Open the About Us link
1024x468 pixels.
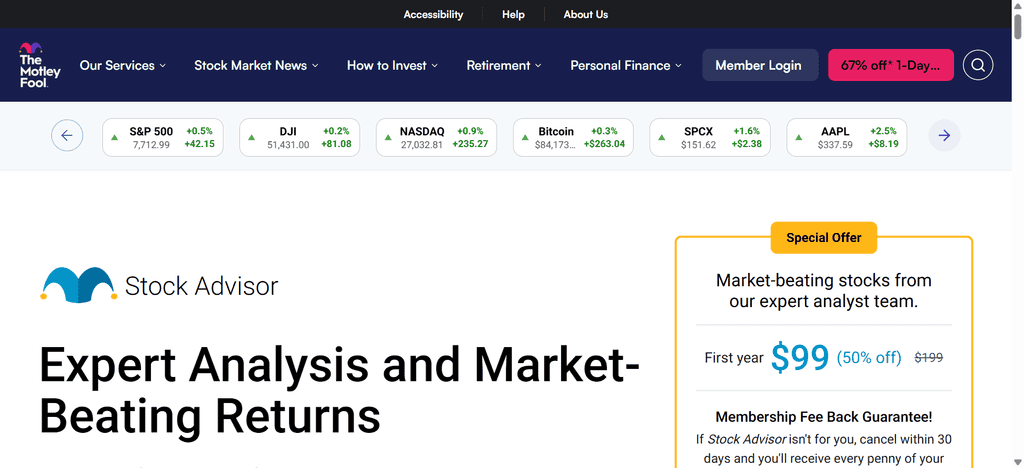[586, 14]
